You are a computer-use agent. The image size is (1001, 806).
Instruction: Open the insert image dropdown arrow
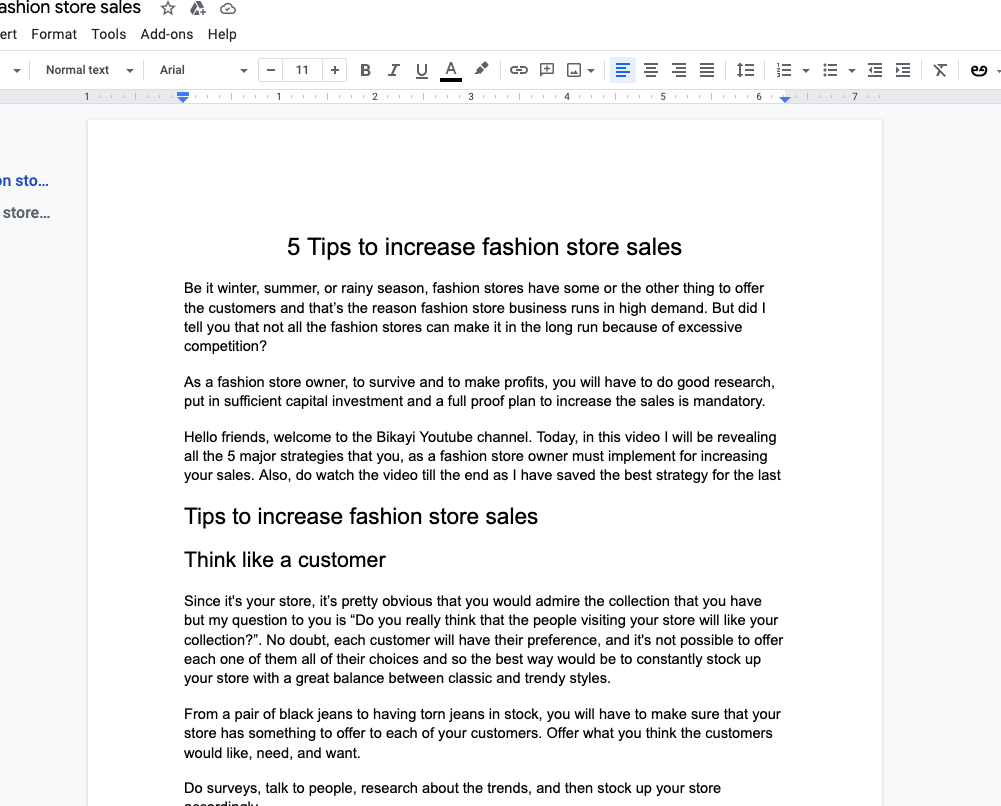tap(591, 71)
